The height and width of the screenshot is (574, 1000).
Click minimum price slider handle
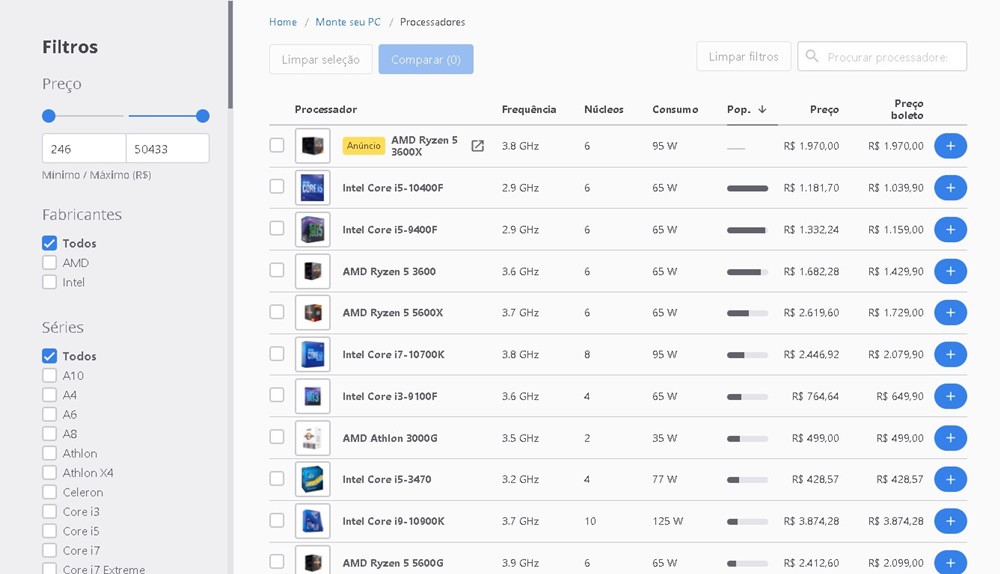coord(48,116)
